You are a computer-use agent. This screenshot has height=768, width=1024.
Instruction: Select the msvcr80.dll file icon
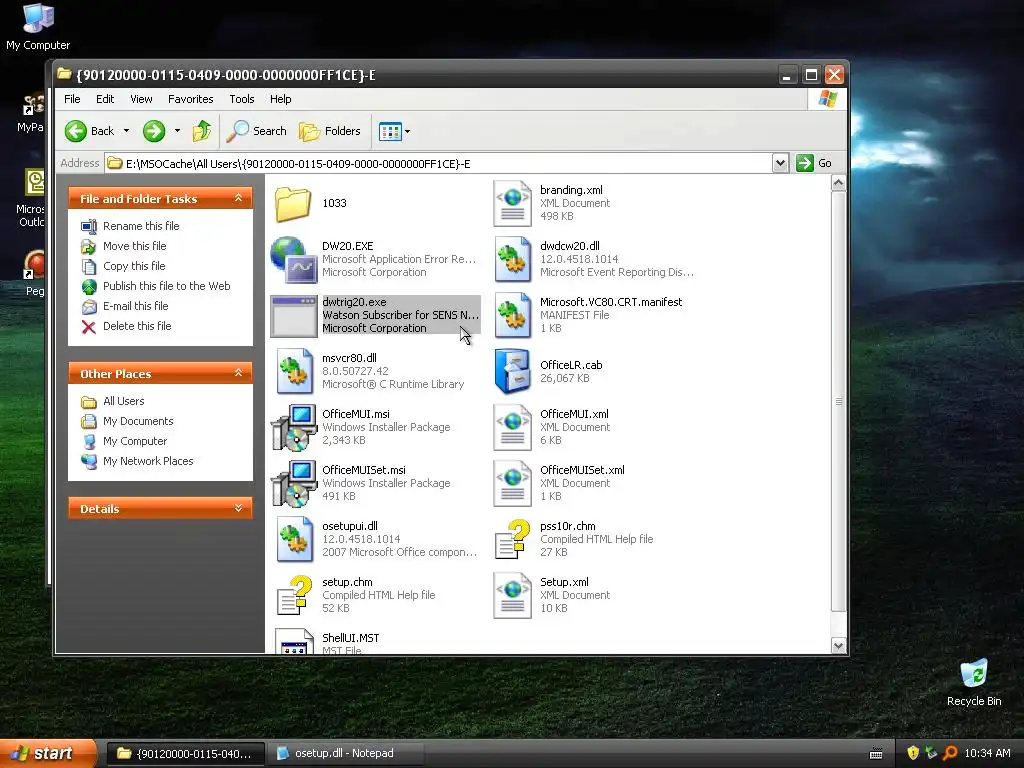[x=293, y=372]
